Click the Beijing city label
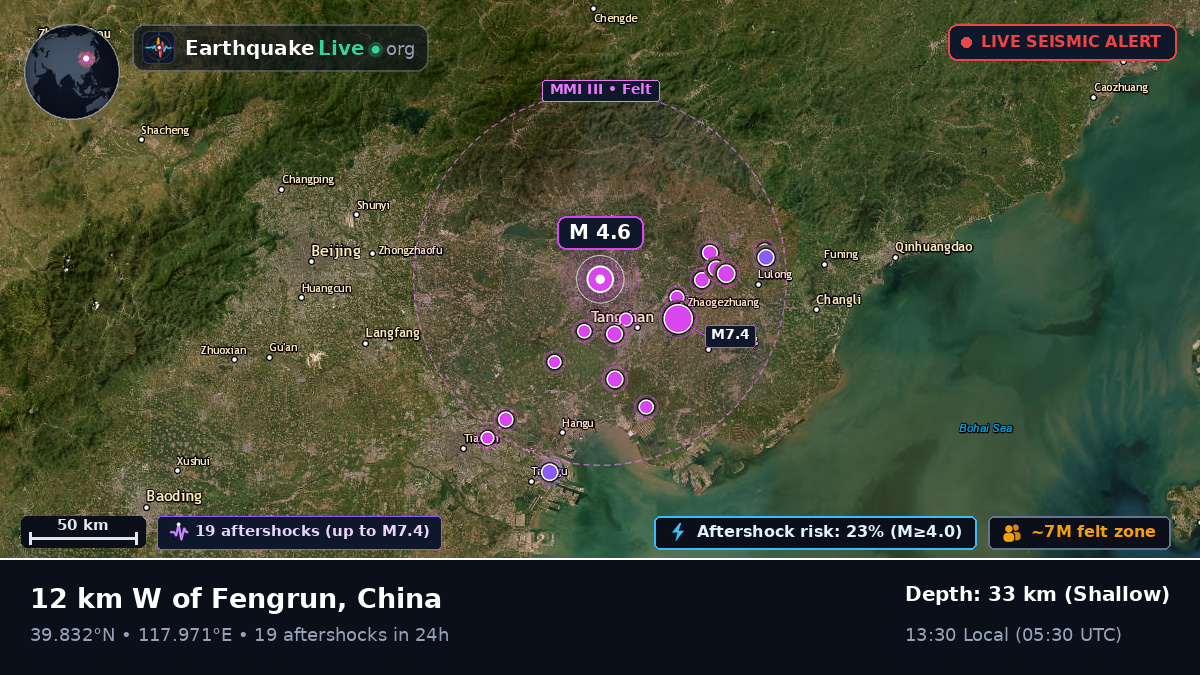Screen dimensions: 1200x675 [x=336, y=251]
